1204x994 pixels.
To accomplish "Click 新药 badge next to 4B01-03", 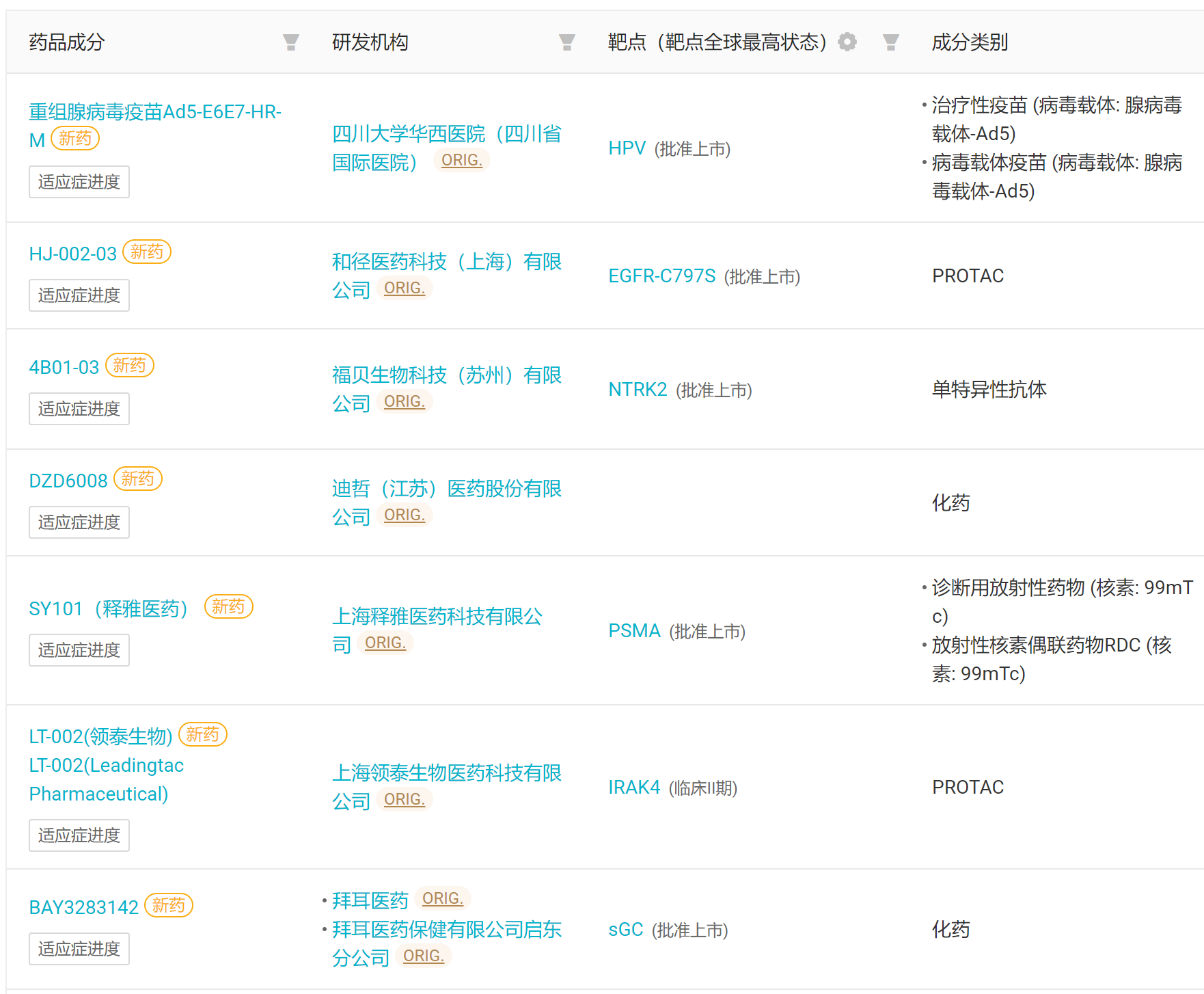I will click(x=130, y=366).
